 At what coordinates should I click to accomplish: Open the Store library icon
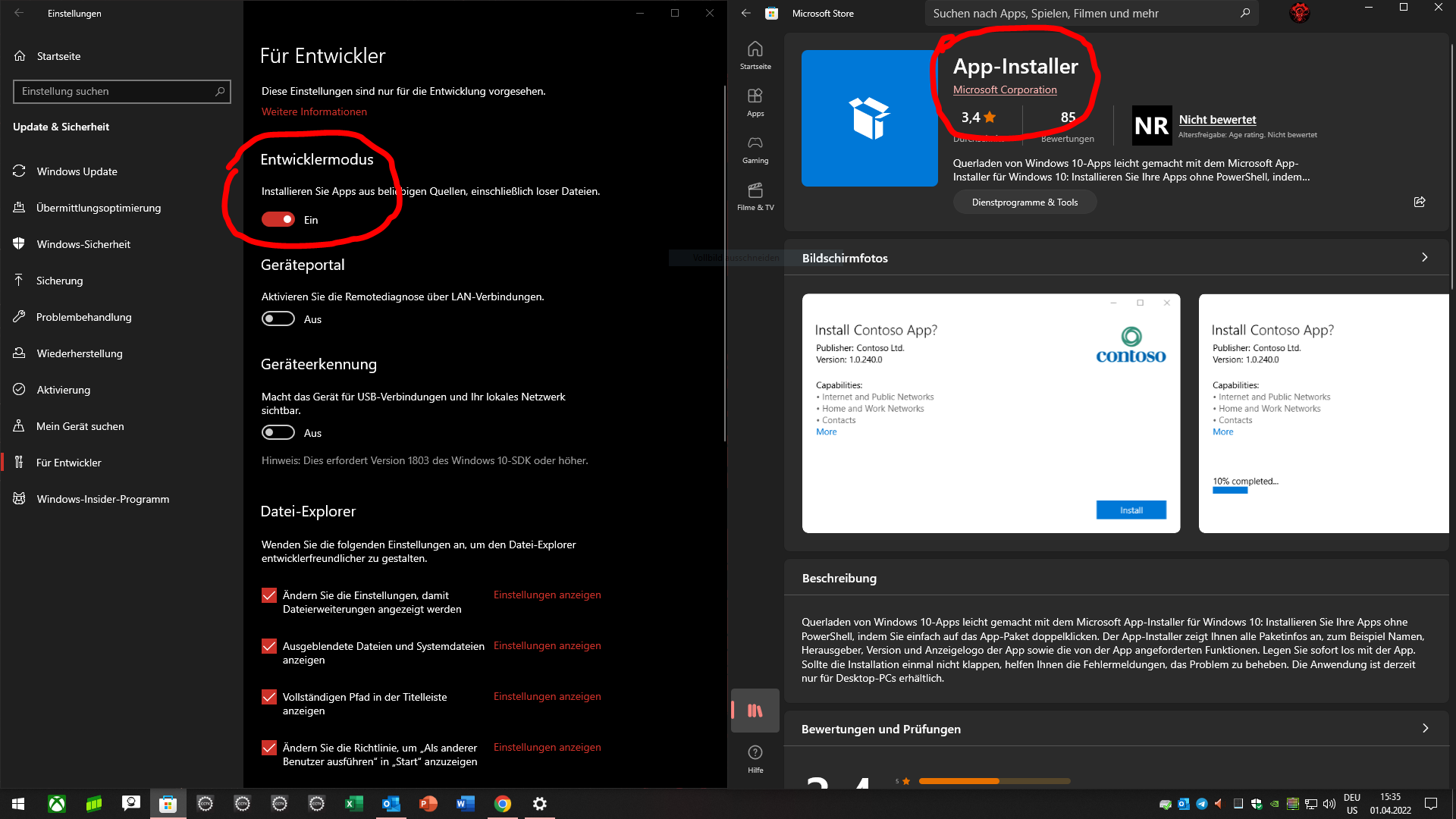[755, 711]
